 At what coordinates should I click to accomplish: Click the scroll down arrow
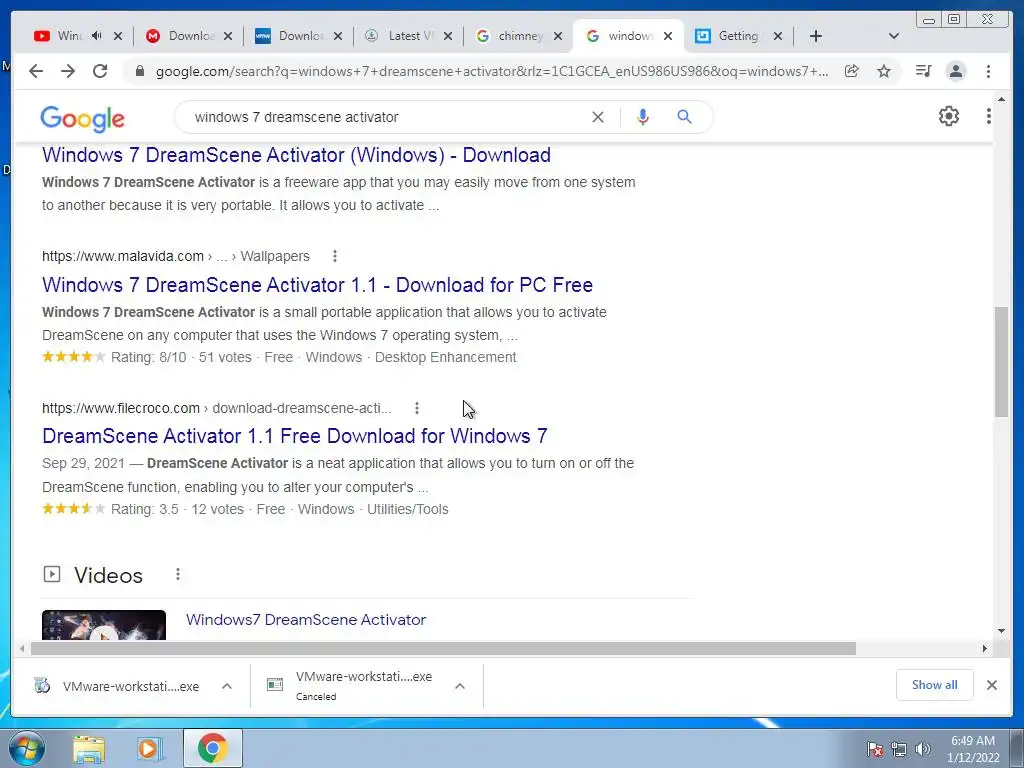click(1001, 631)
